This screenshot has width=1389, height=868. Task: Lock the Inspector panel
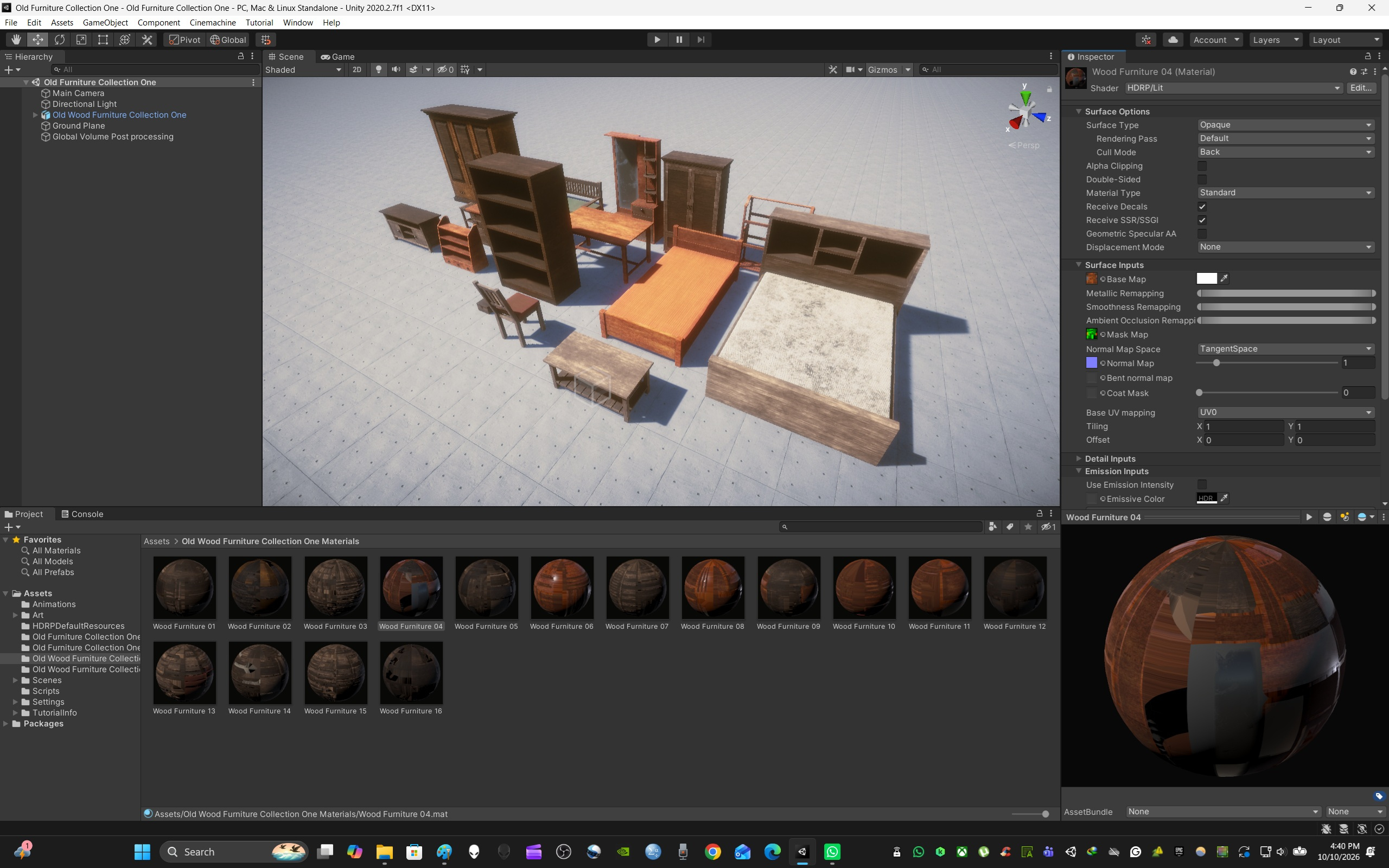pos(1368,56)
